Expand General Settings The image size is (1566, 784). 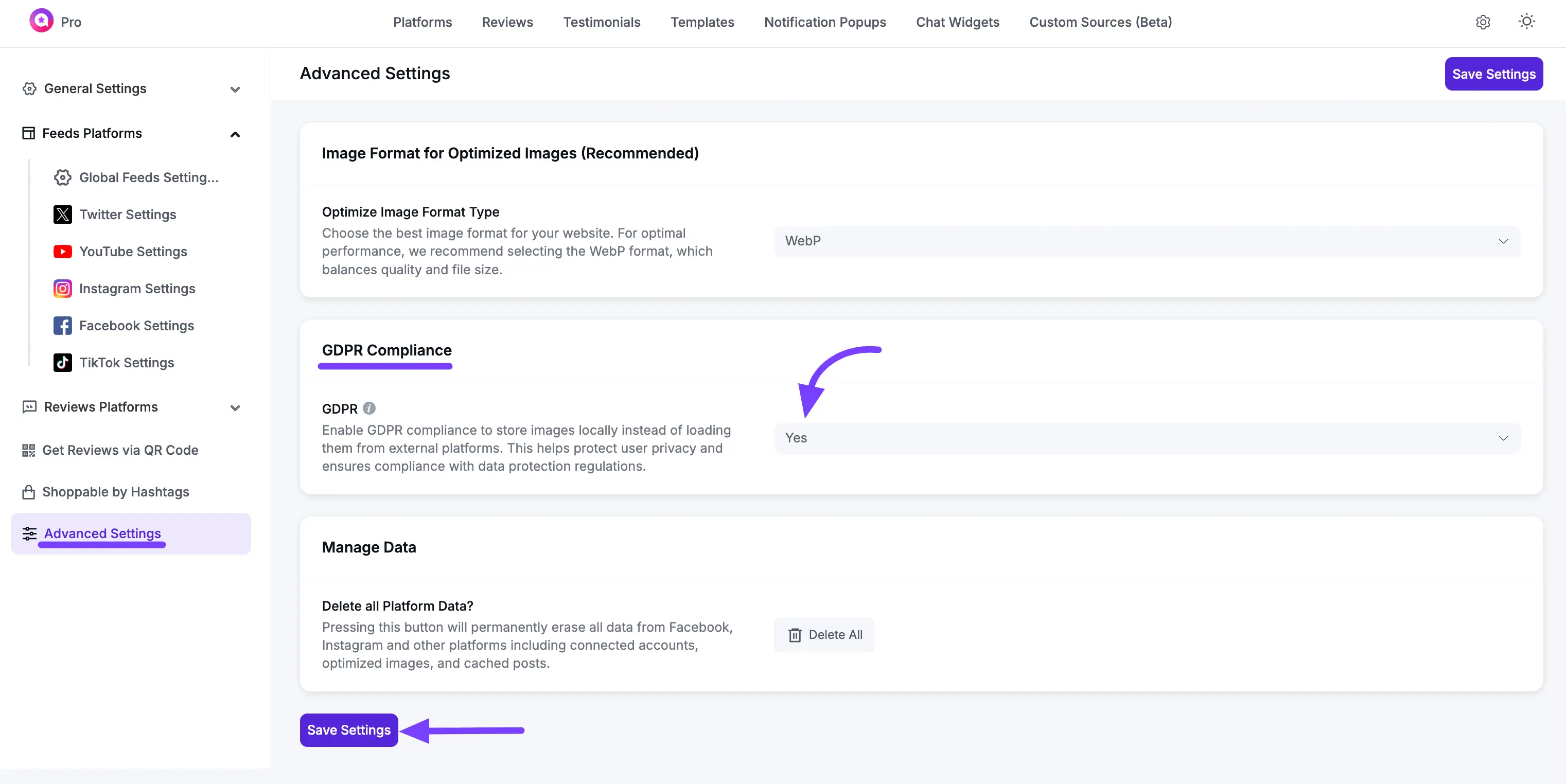point(235,90)
